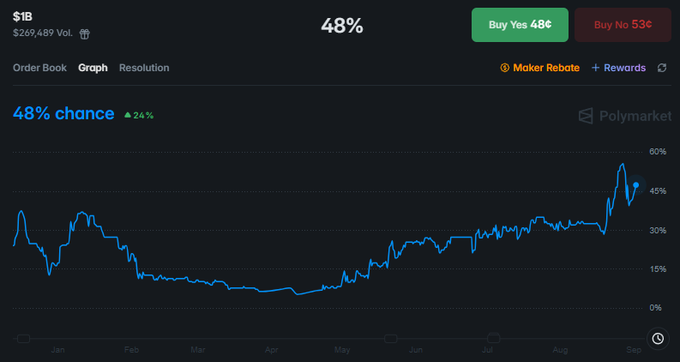Click the 45% axis label
The image size is (680, 362).
pyautogui.click(x=657, y=191)
